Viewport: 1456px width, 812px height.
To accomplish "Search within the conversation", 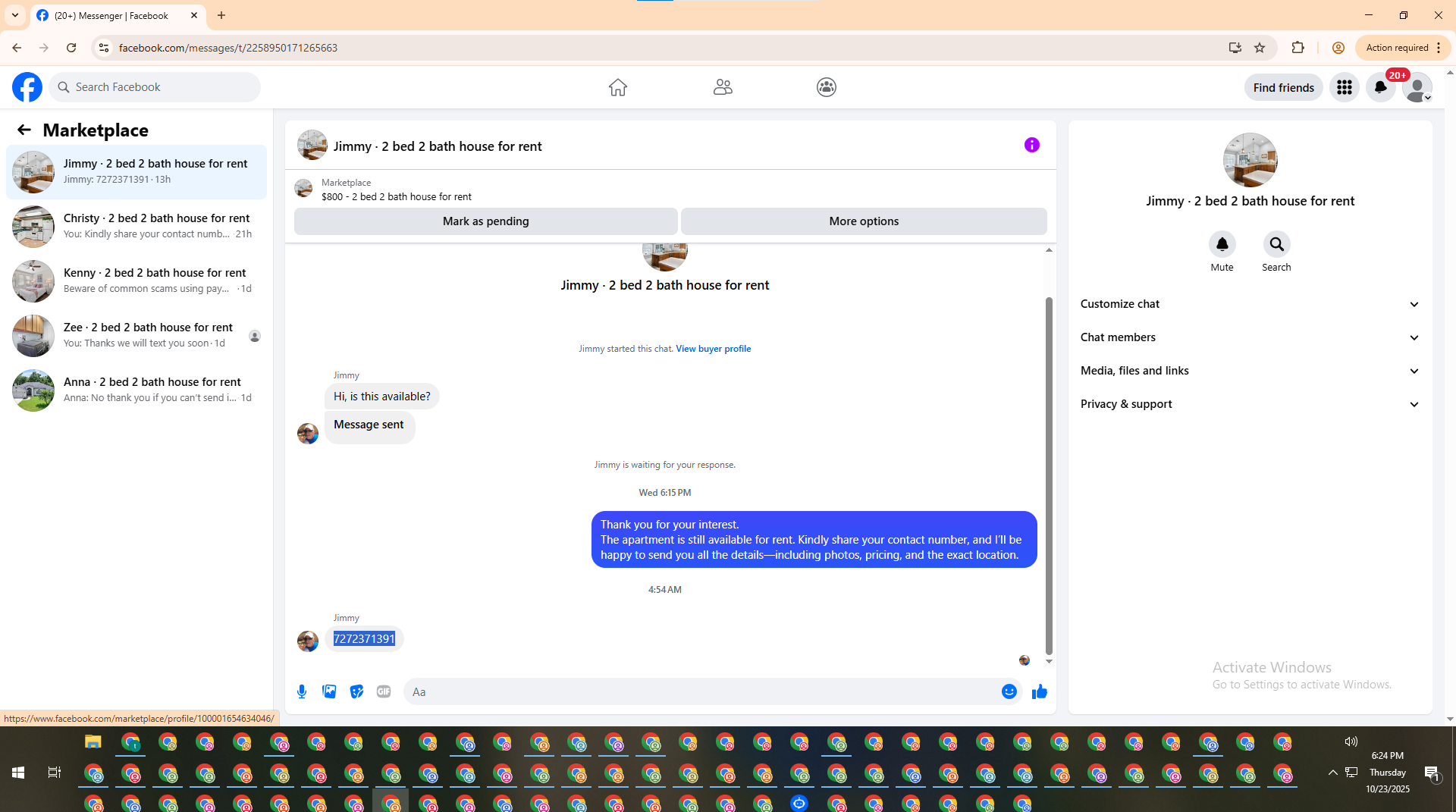I will point(1276,244).
